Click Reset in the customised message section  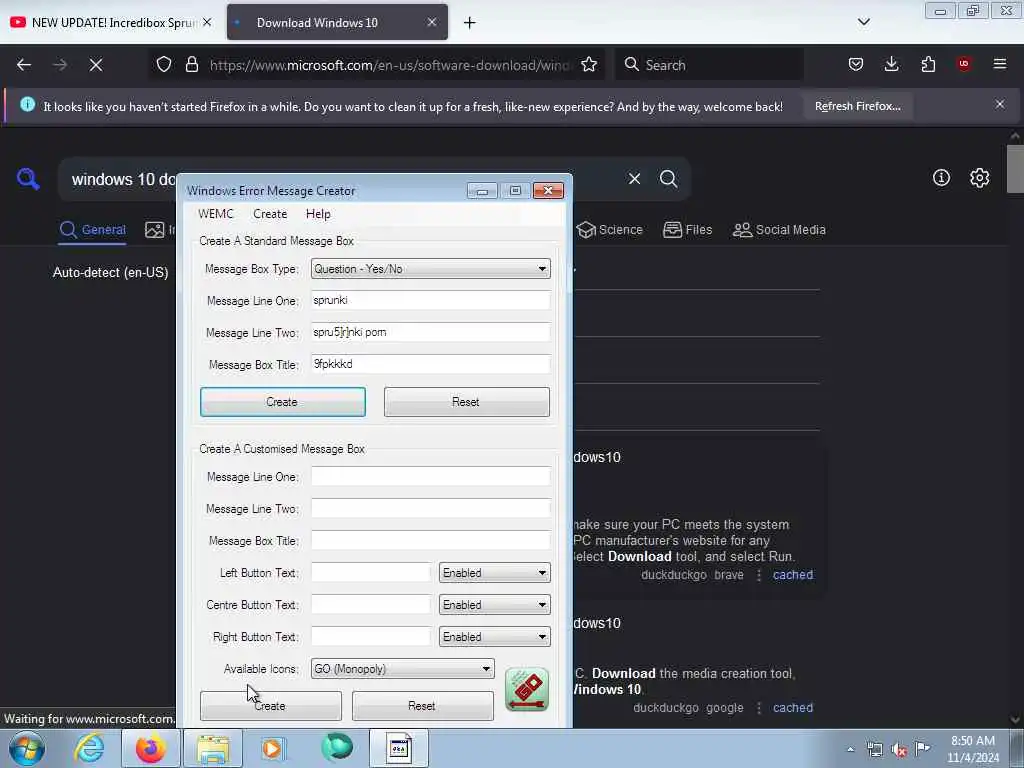click(422, 706)
